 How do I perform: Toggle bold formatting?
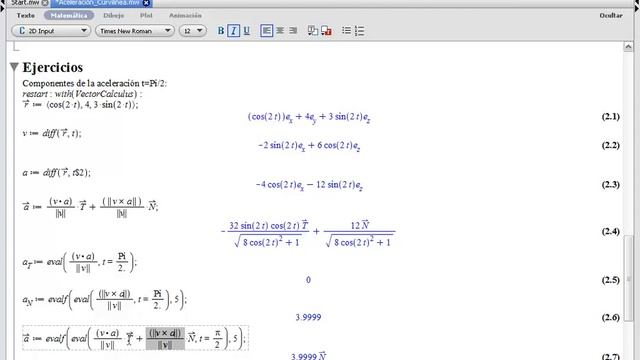(220, 31)
